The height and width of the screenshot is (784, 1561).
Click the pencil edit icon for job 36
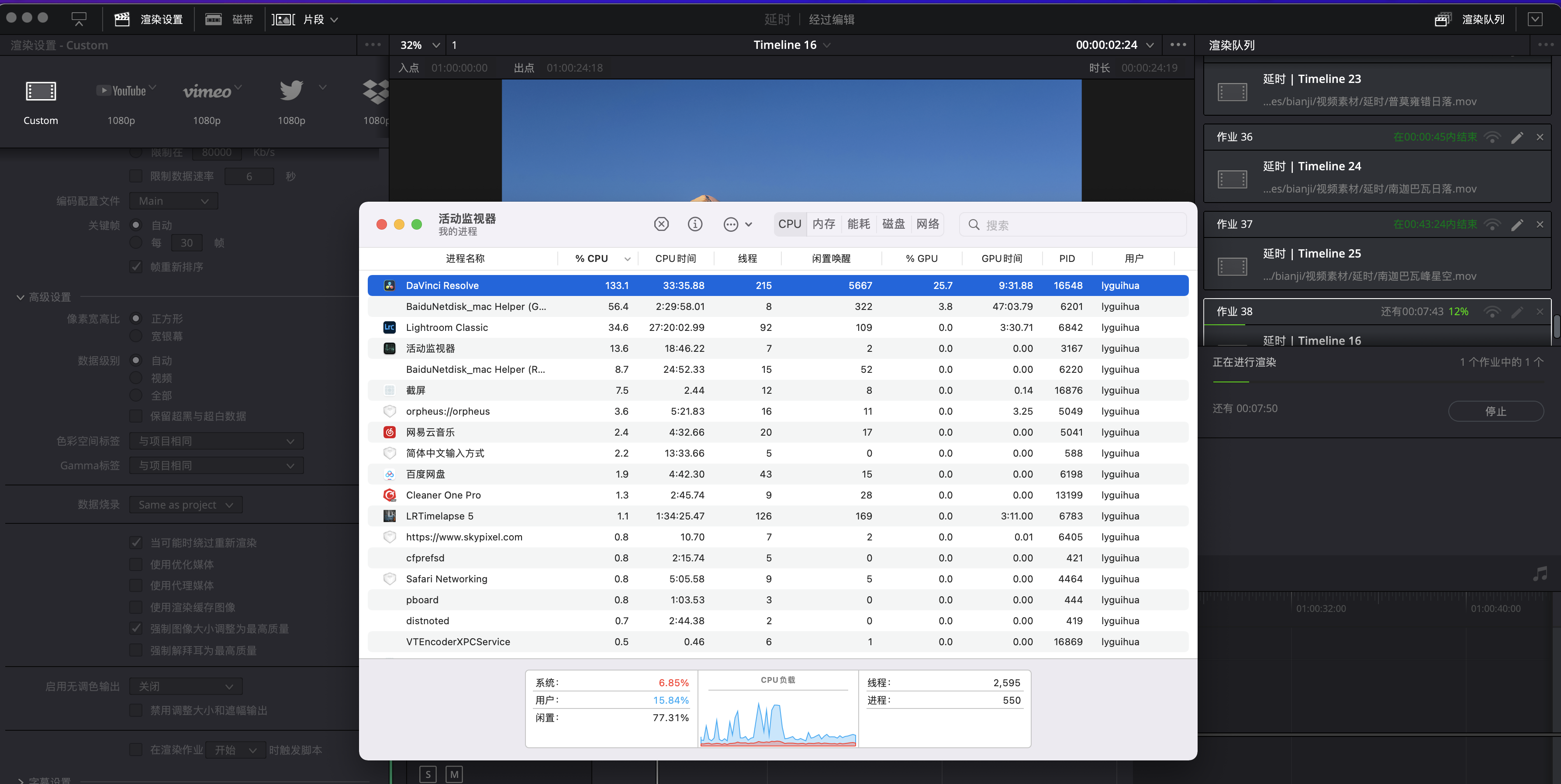[1517, 138]
